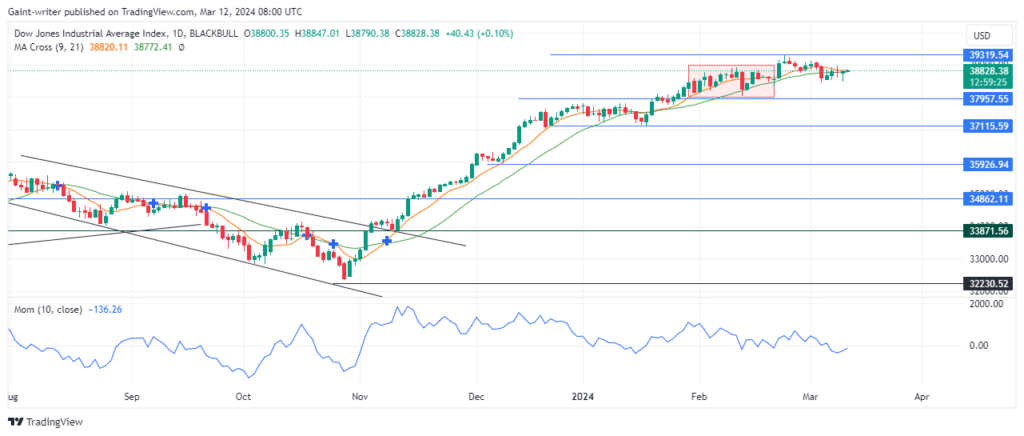This screenshot has height=436, width=1024.
Task: Click the close price C38828.38 in the header
Action: (x=418, y=33)
